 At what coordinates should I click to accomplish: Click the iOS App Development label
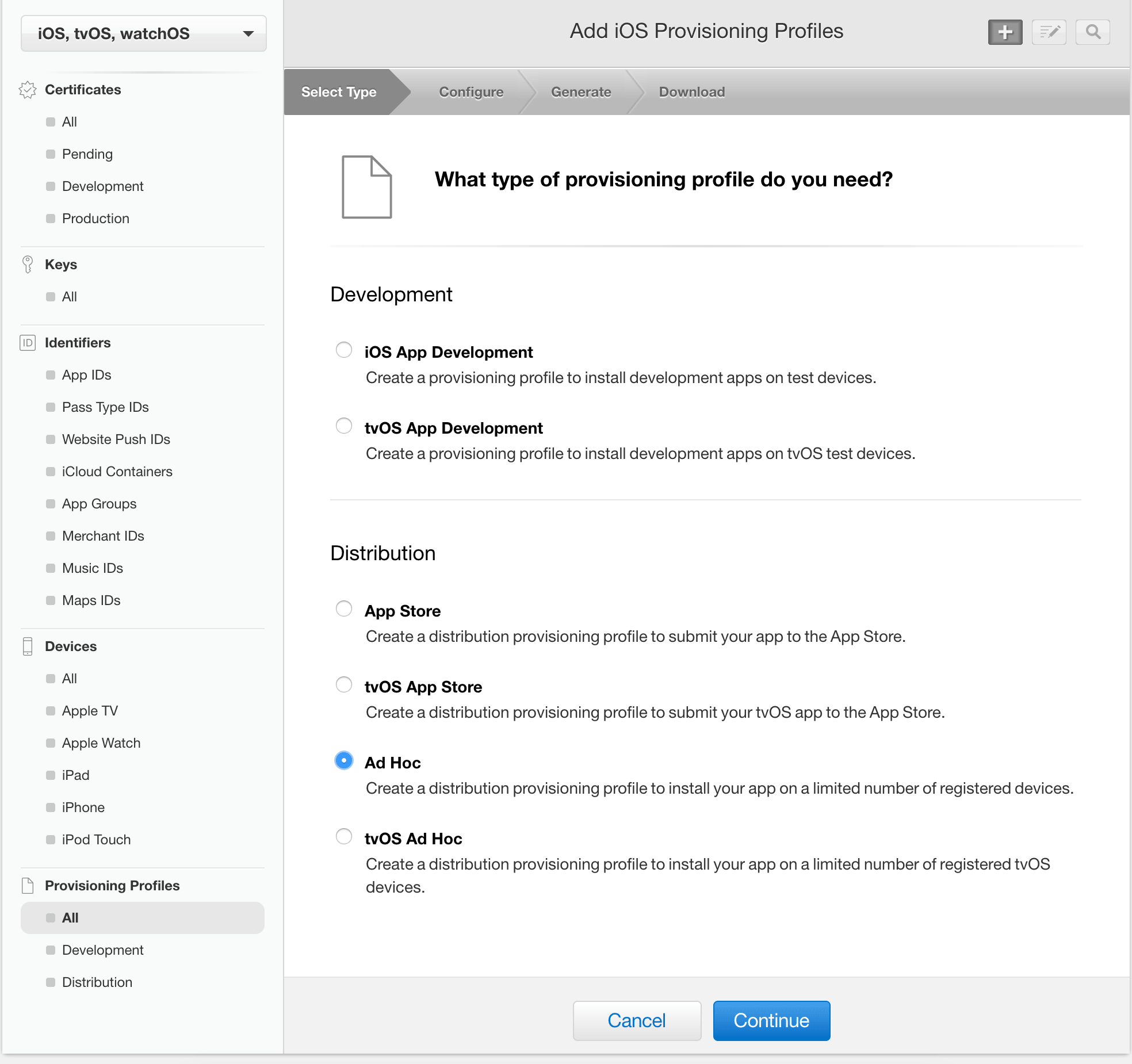click(449, 352)
